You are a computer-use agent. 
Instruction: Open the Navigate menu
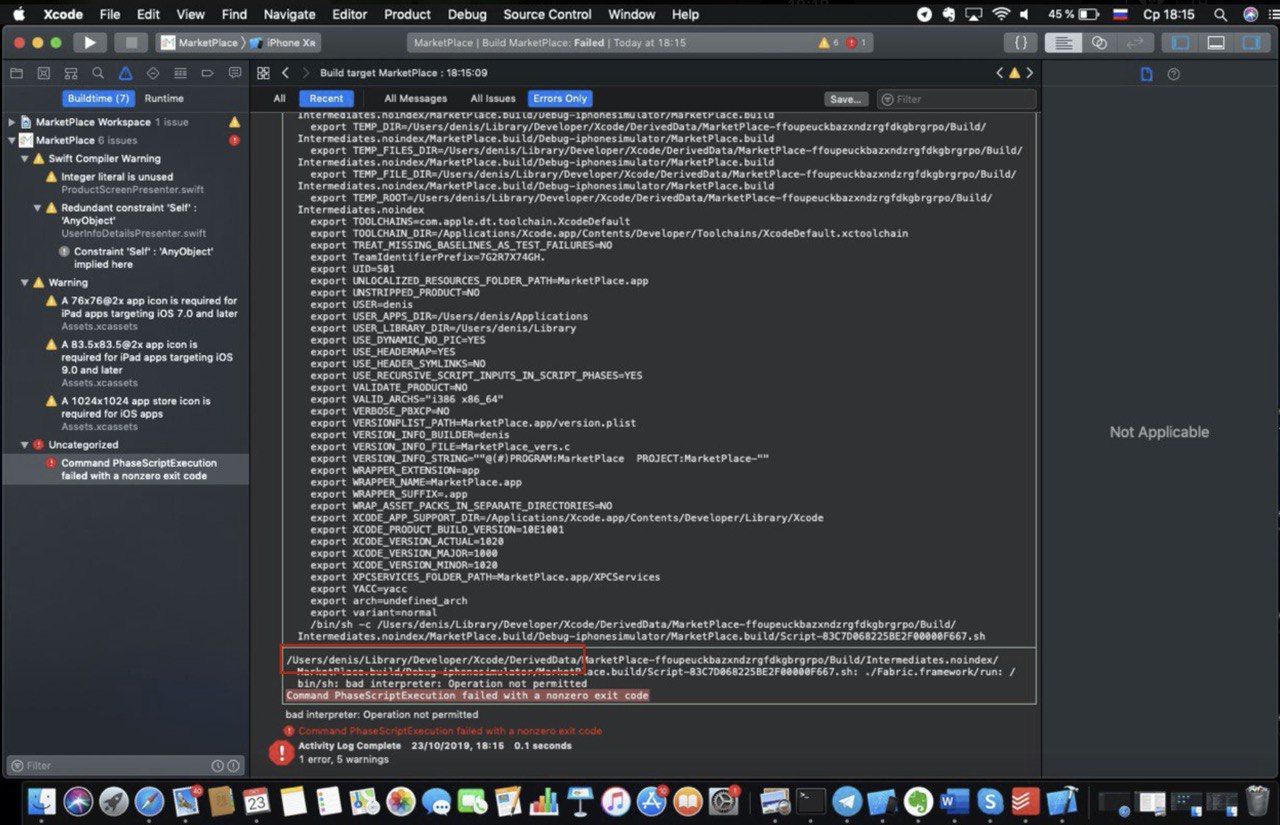pos(289,14)
